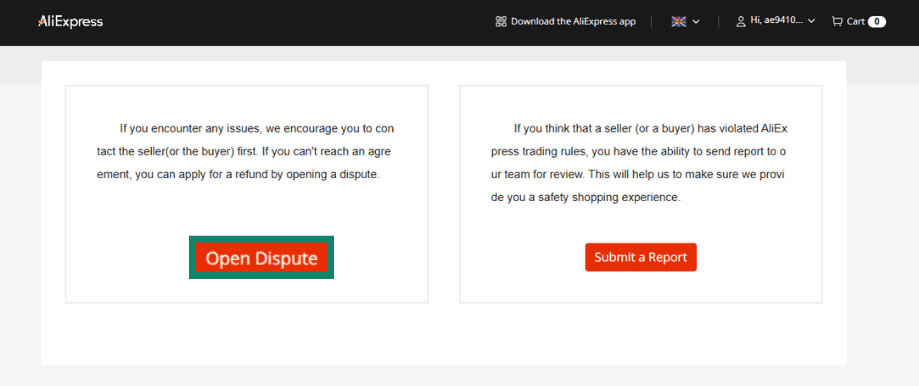Image resolution: width=919 pixels, height=386 pixels.
Task: Click the UK flag language icon
Action: [x=679, y=22]
